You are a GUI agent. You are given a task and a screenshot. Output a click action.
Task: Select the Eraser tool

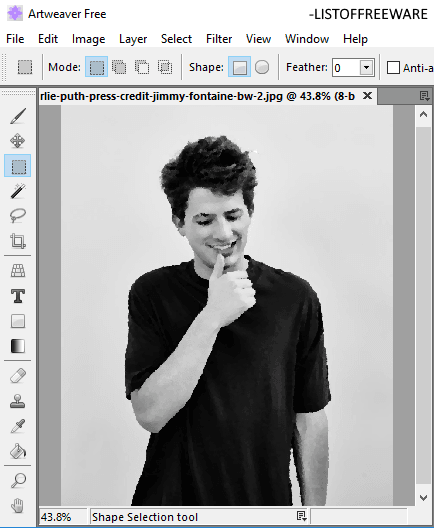pos(18,376)
